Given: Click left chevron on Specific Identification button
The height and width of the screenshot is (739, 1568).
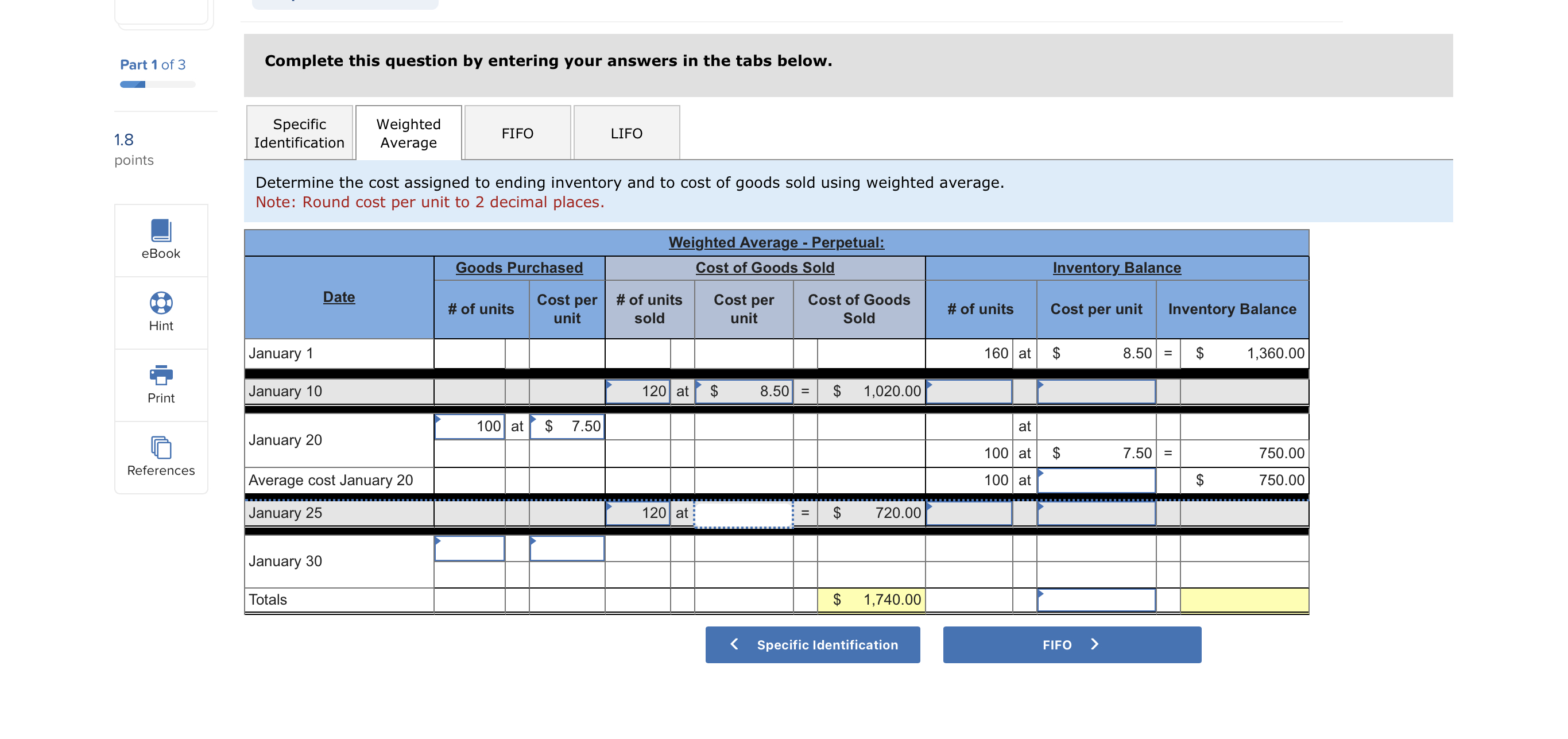Looking at the screenshot, I should pos(734,644).
